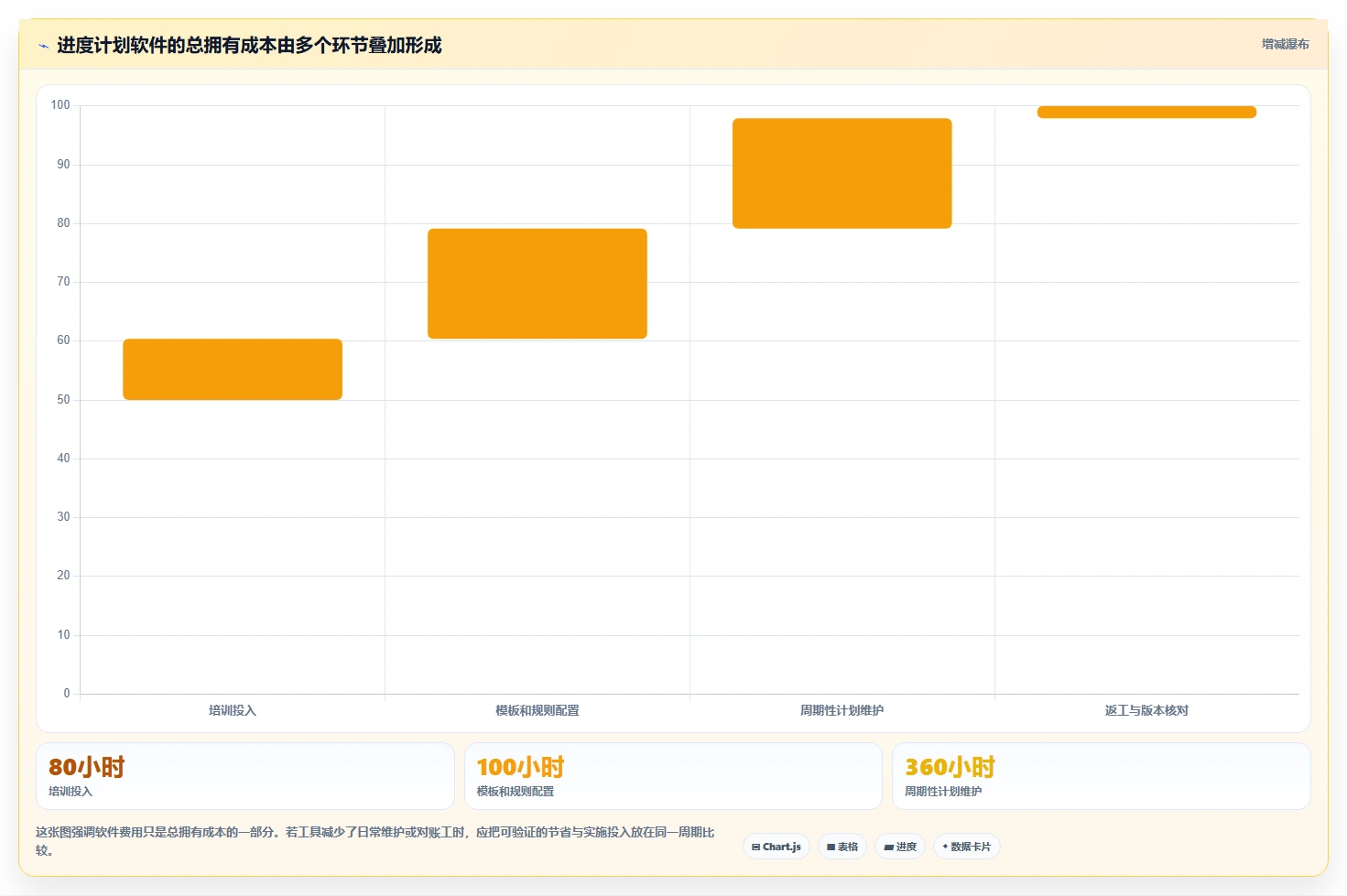Image resolution: width=1347 pixels, height=896 pixels.
Task: Click the 返工与版本核对 x-axis label
Action: pos(1146,710)
